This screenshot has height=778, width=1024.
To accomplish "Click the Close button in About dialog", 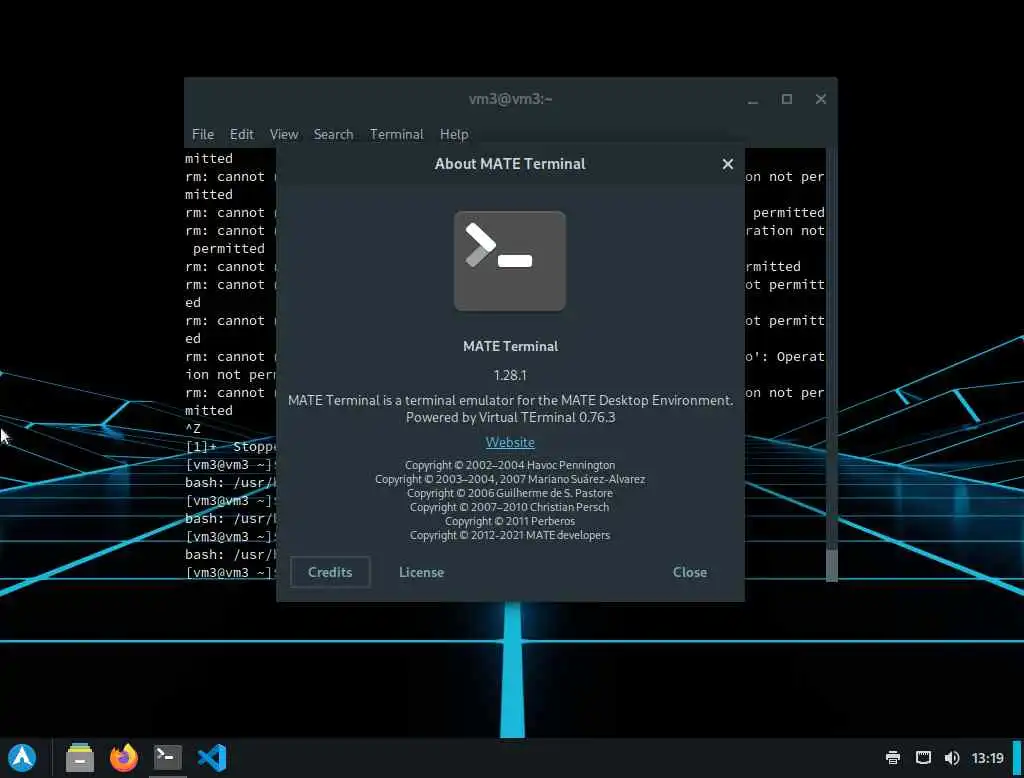I will tap(690, 572).
